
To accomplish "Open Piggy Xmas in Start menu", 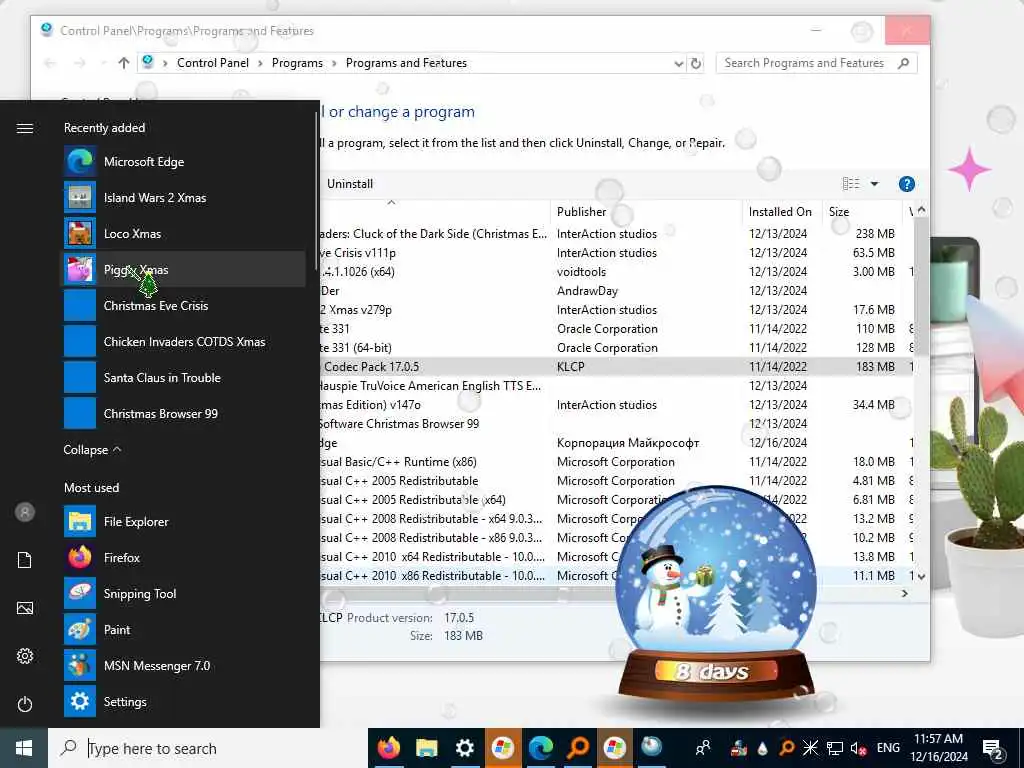I will pos(184,269).
